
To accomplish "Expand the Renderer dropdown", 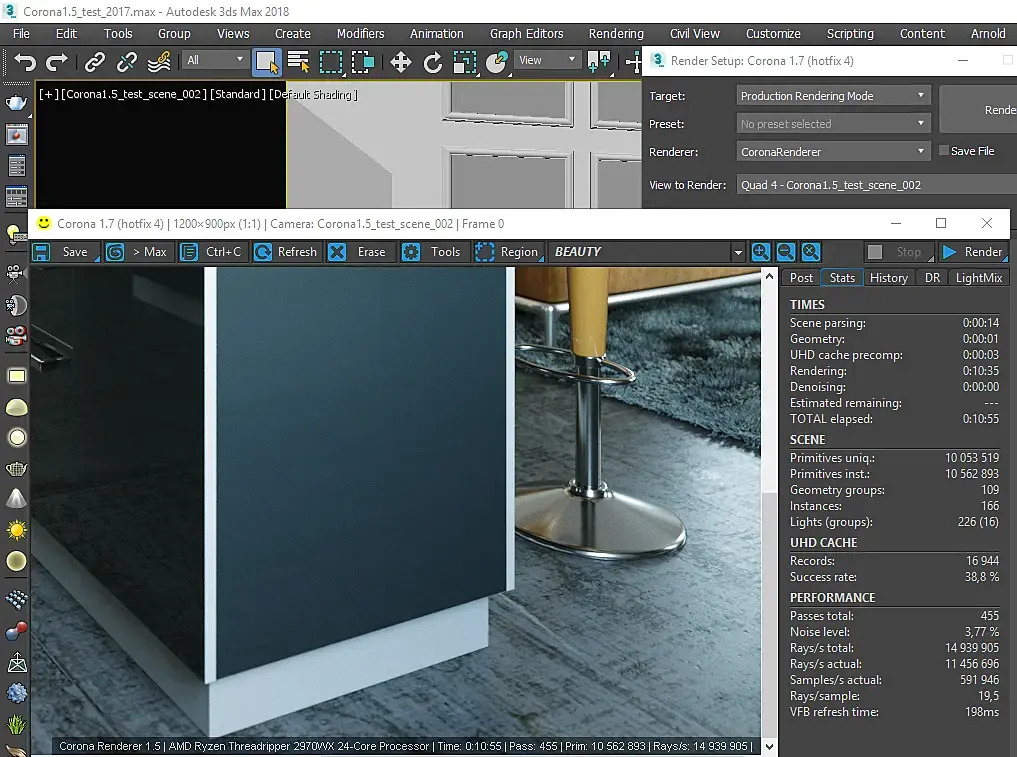I will tap(834, 152).
